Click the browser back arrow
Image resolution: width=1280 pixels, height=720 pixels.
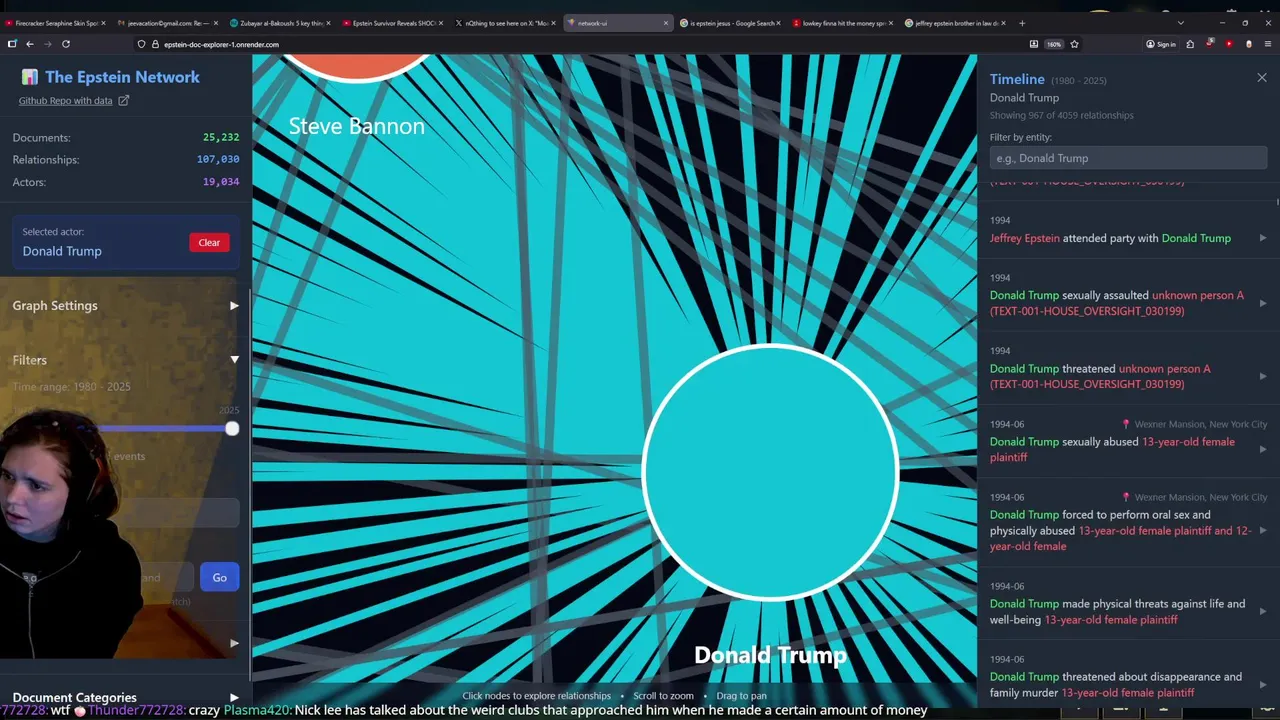coord(30,44)
